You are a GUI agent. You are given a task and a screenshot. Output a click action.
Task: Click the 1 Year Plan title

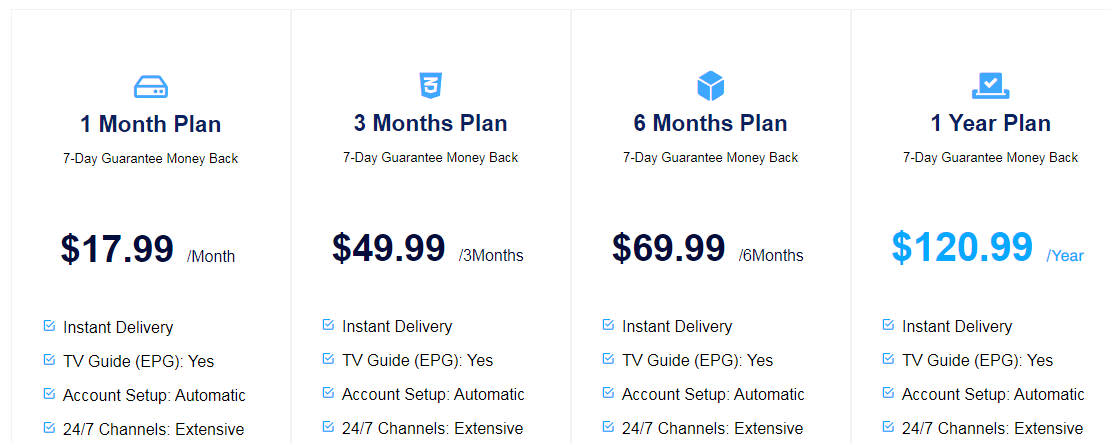tap(990, 124)
